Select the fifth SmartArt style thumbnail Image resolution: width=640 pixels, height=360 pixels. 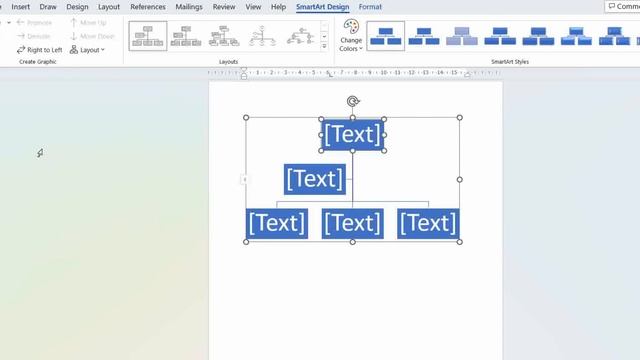pyautogui.click(x=538, y=36)
